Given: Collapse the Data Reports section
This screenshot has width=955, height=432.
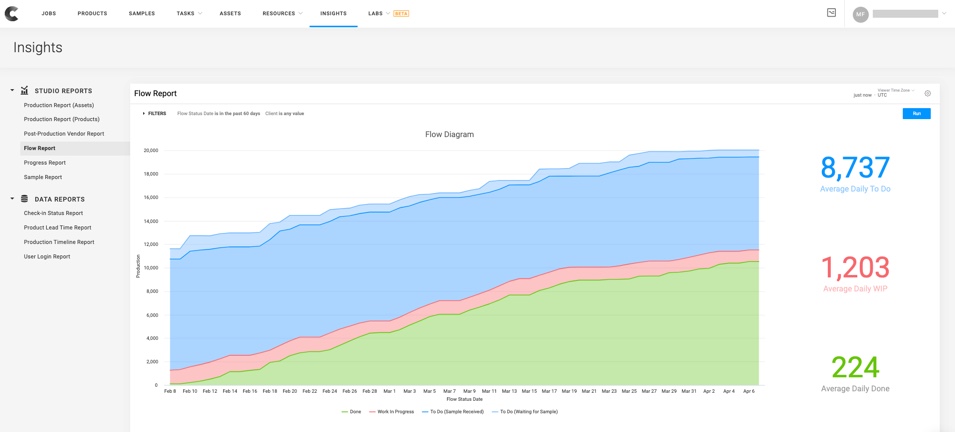Looking at the screenshot, I should [12, 199].
